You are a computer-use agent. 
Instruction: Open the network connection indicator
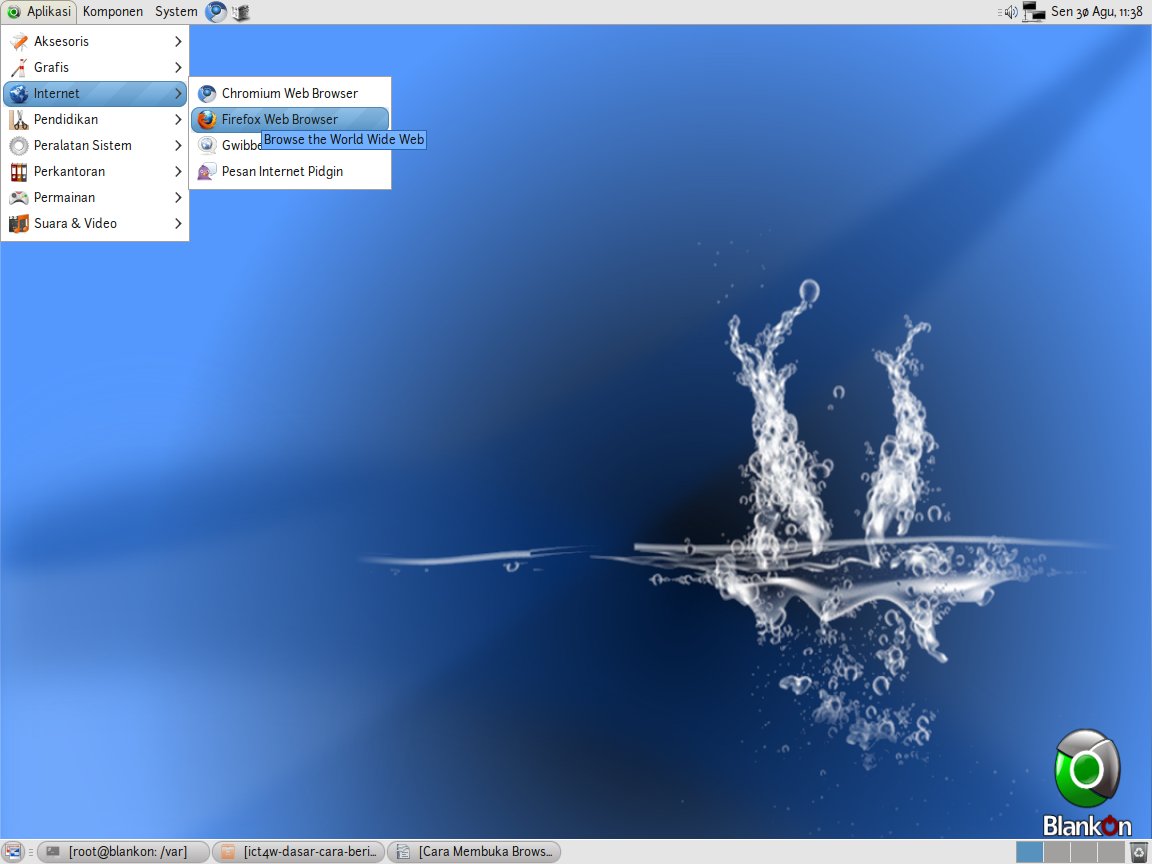click(x=1033, y=12)
